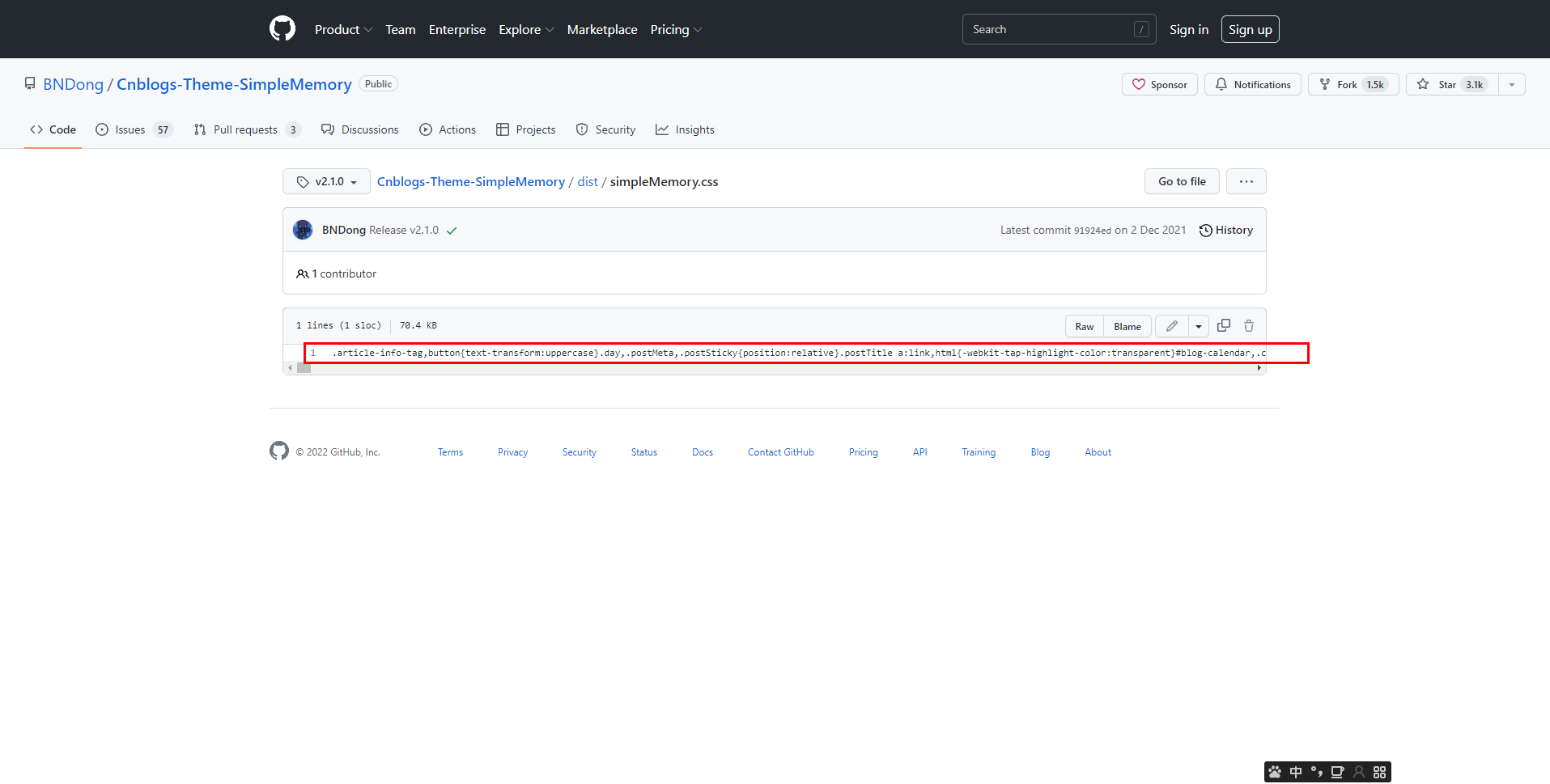The width and height of the screenshot is (1550, 784).
Task: Click the Sponsor button
Action: coord(1160,84)
